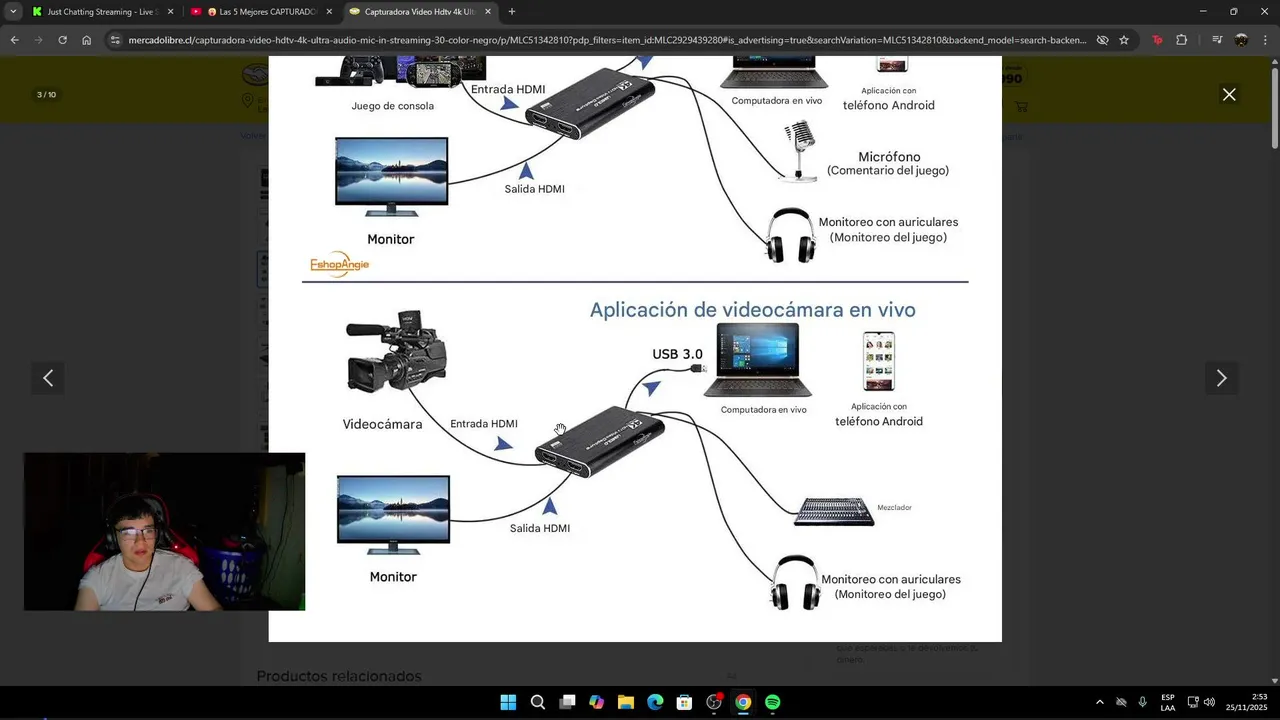This screenshot has width=1280, height=720.
Task: Reload the Mercado Libre page
Action: 62,40
